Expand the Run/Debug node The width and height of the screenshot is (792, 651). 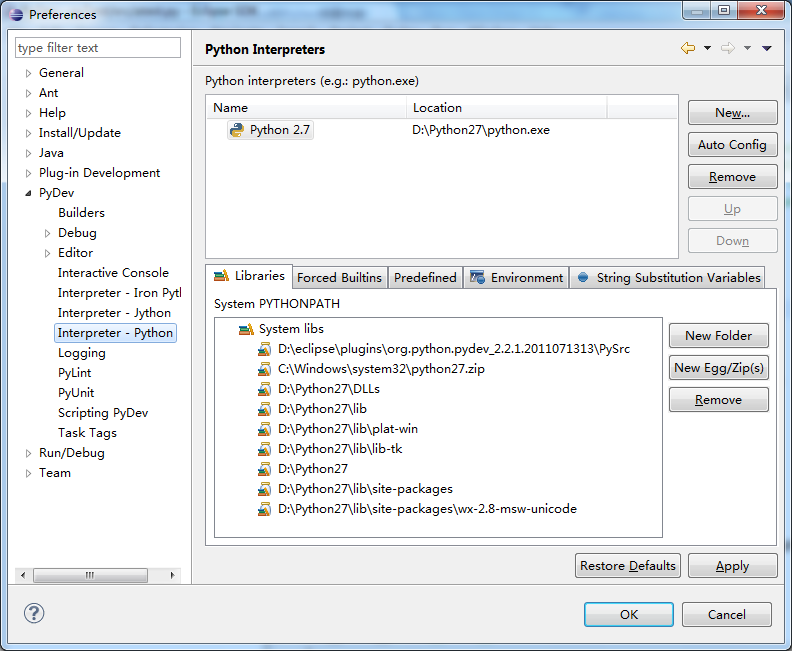(28, 454)
